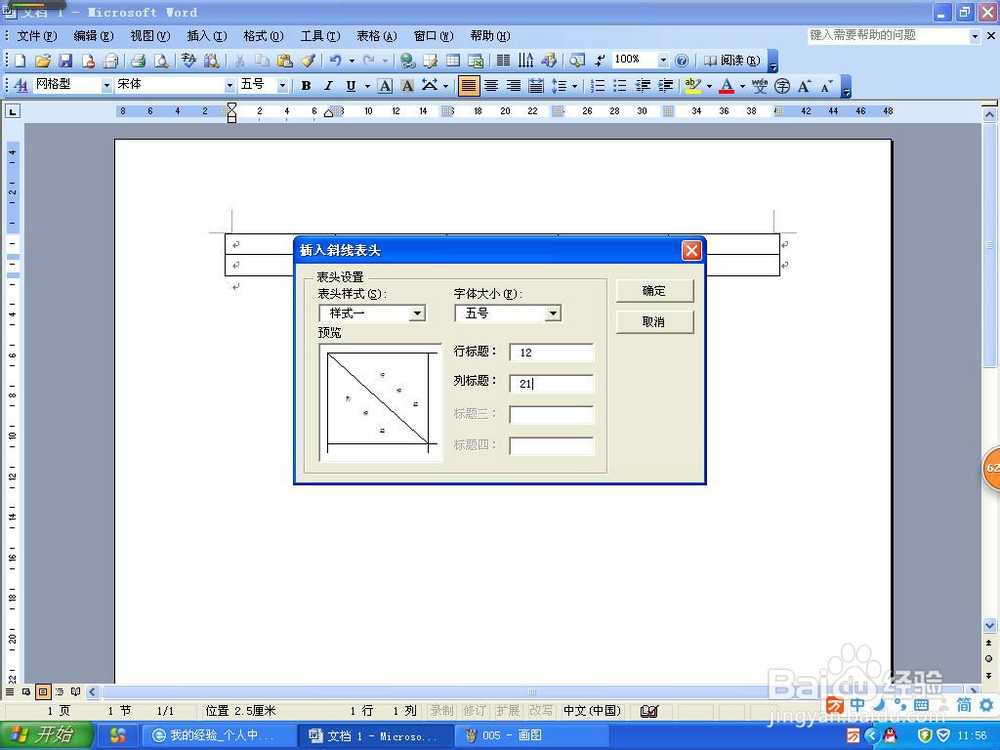Apply distributed alignment
1000x750 pixels.
[x=536, y=85]
